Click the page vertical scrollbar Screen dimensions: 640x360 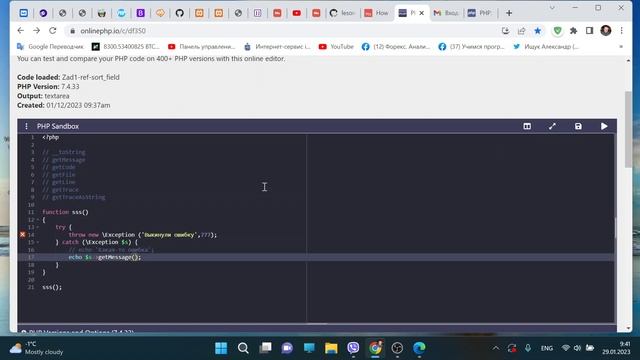628,129
